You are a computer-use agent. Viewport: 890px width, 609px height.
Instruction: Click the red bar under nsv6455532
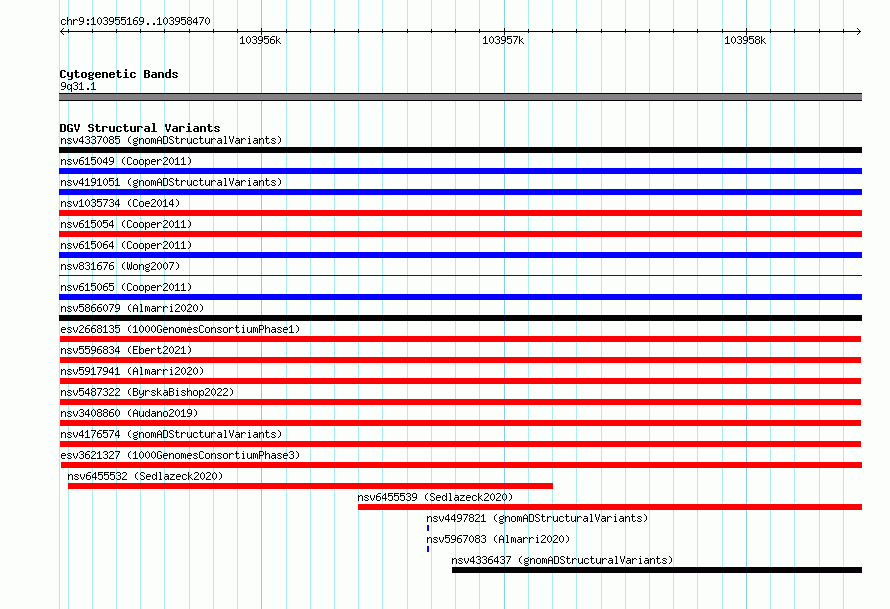pos(310,486)
